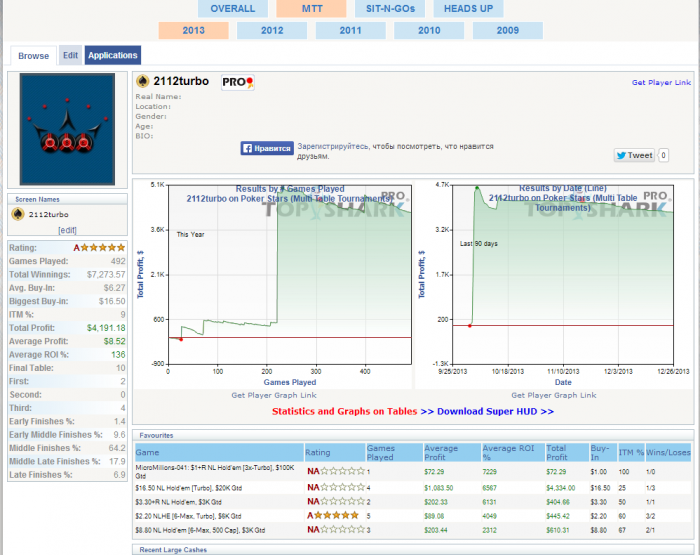Image resolution: width=700 pixels, height=555 pixels.
Task: Open the Applications tab
Action: point(112,55)
